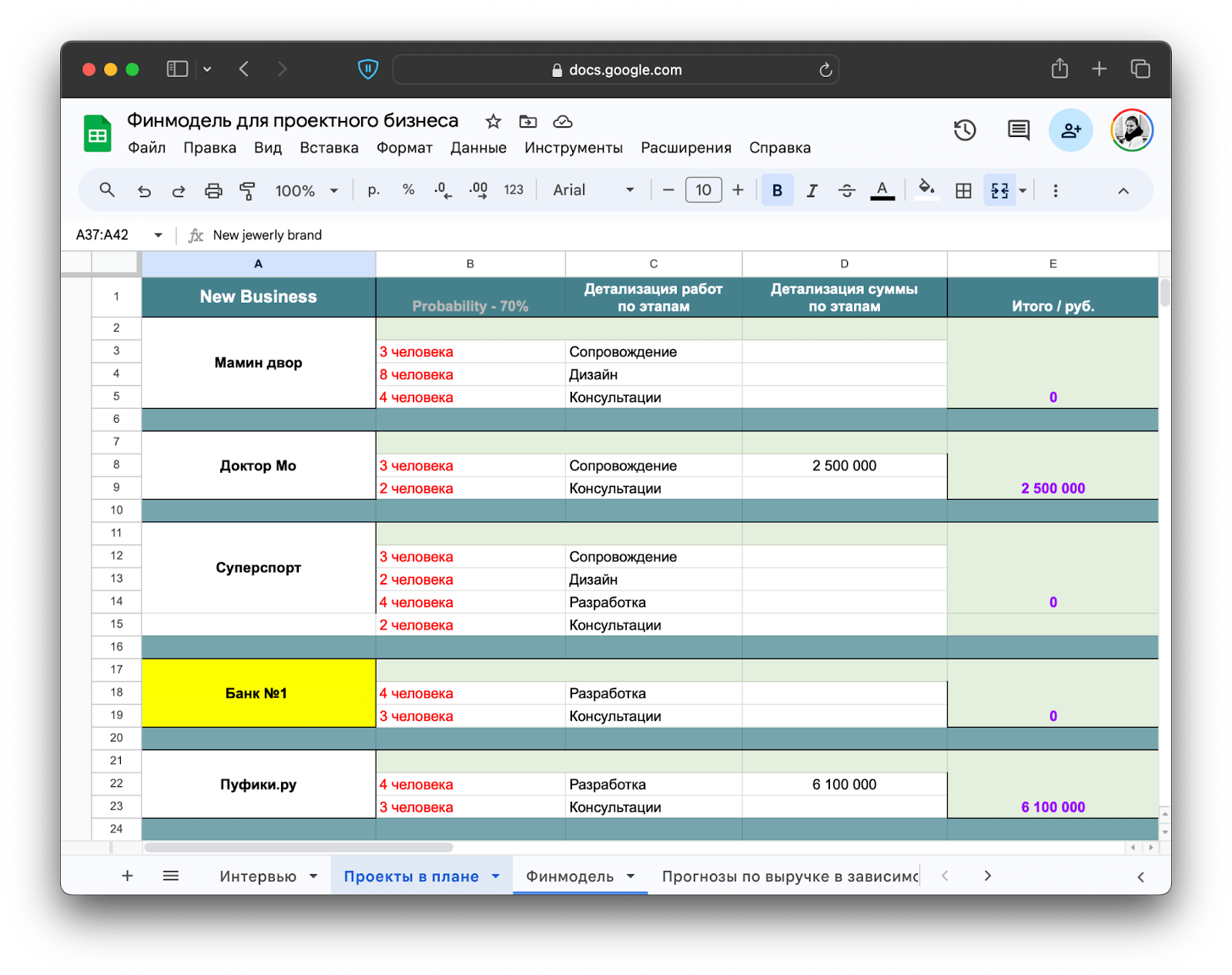Toggle bold formatting
The height and width of the screenshot is (975, 1232).
click(777, 191)
